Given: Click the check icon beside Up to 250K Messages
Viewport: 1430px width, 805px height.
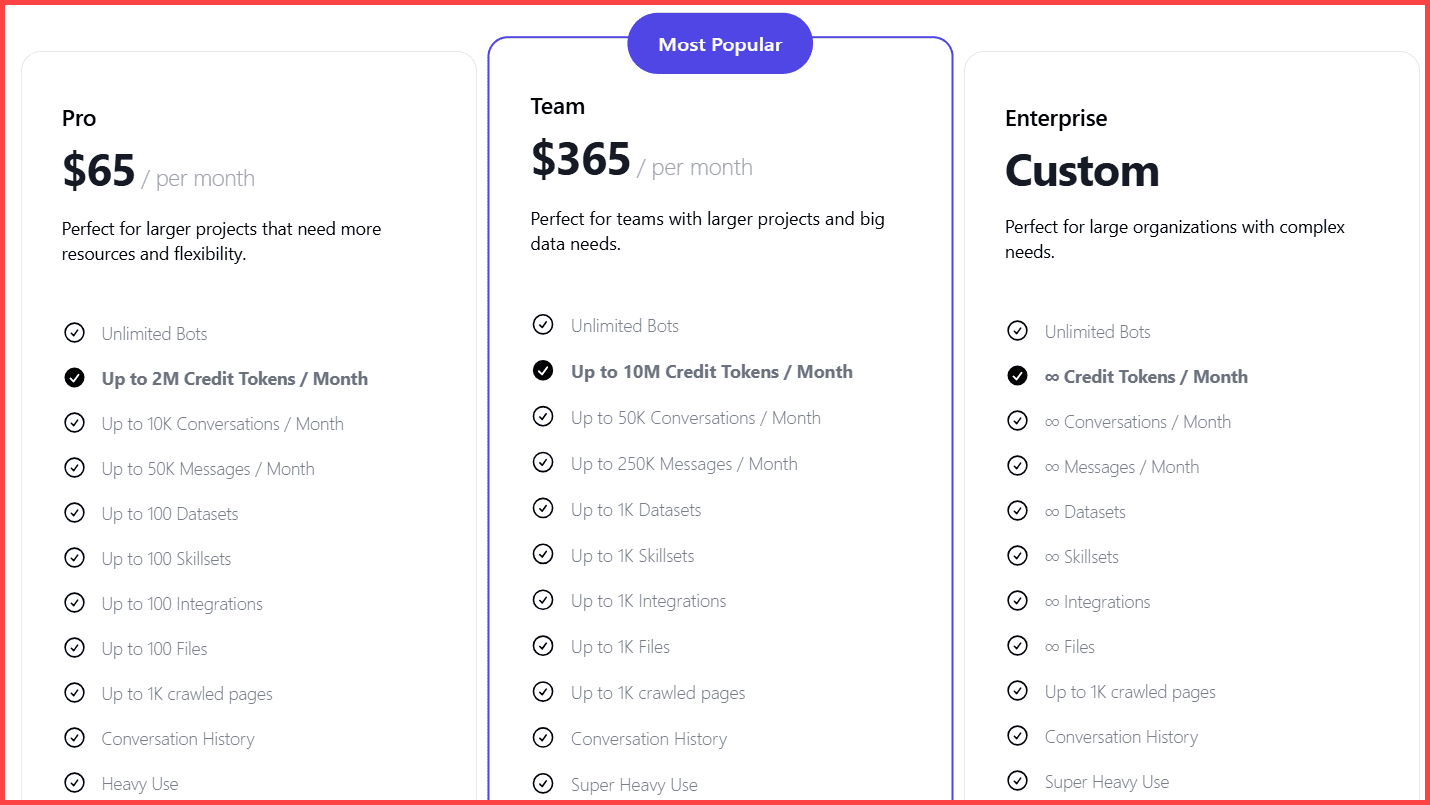Looking at the screenshot, I should [x=543, y=463].
